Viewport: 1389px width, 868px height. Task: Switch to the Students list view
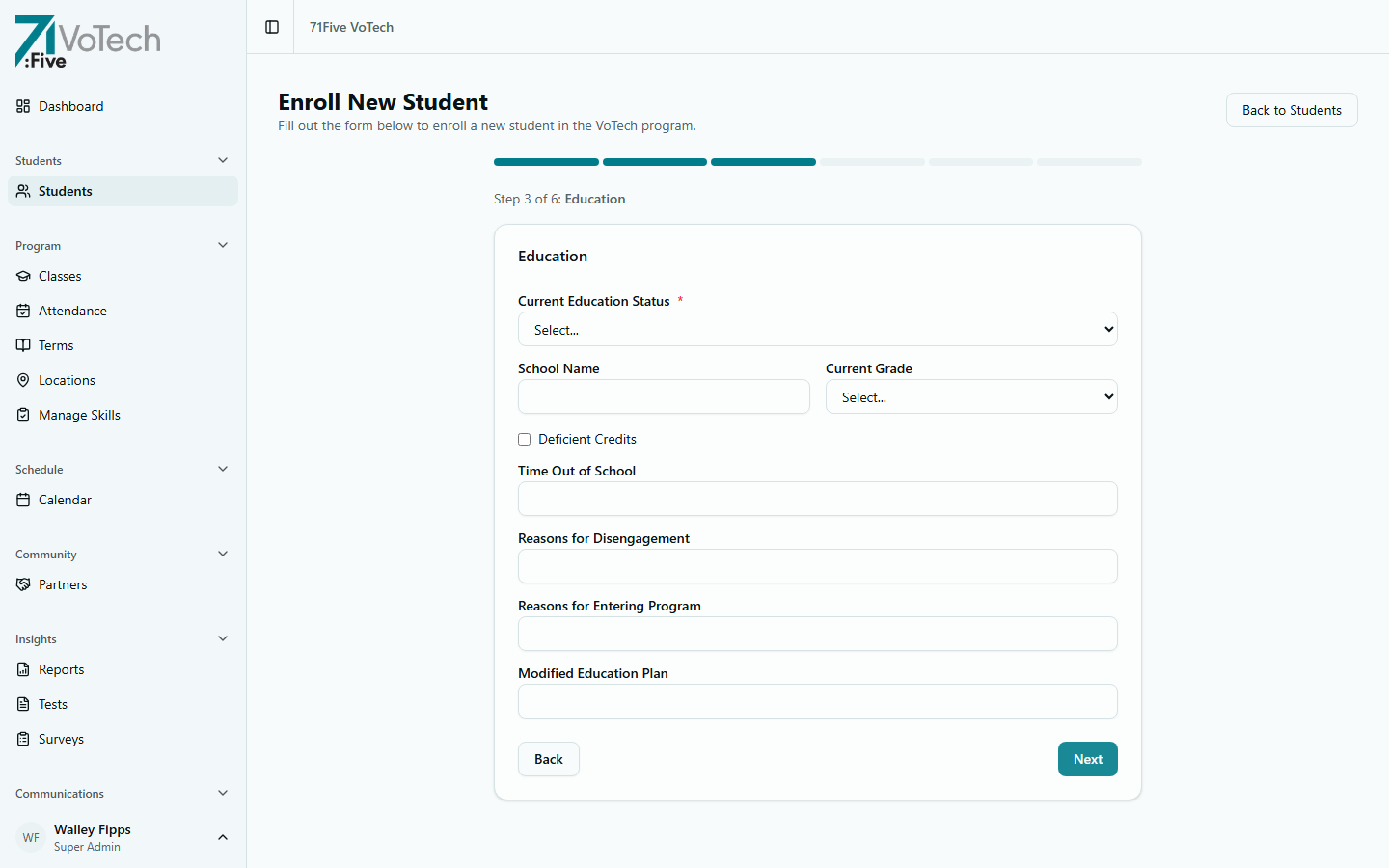[66, 191]
